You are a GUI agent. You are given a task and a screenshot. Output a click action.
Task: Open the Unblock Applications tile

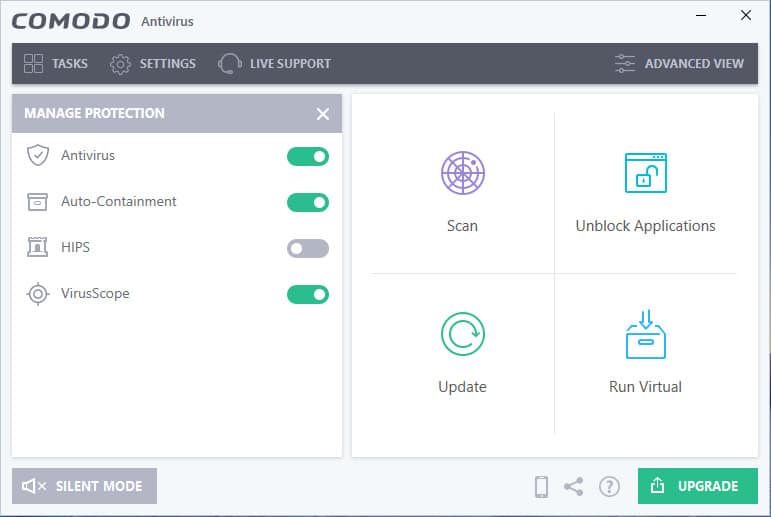point(645,192)
